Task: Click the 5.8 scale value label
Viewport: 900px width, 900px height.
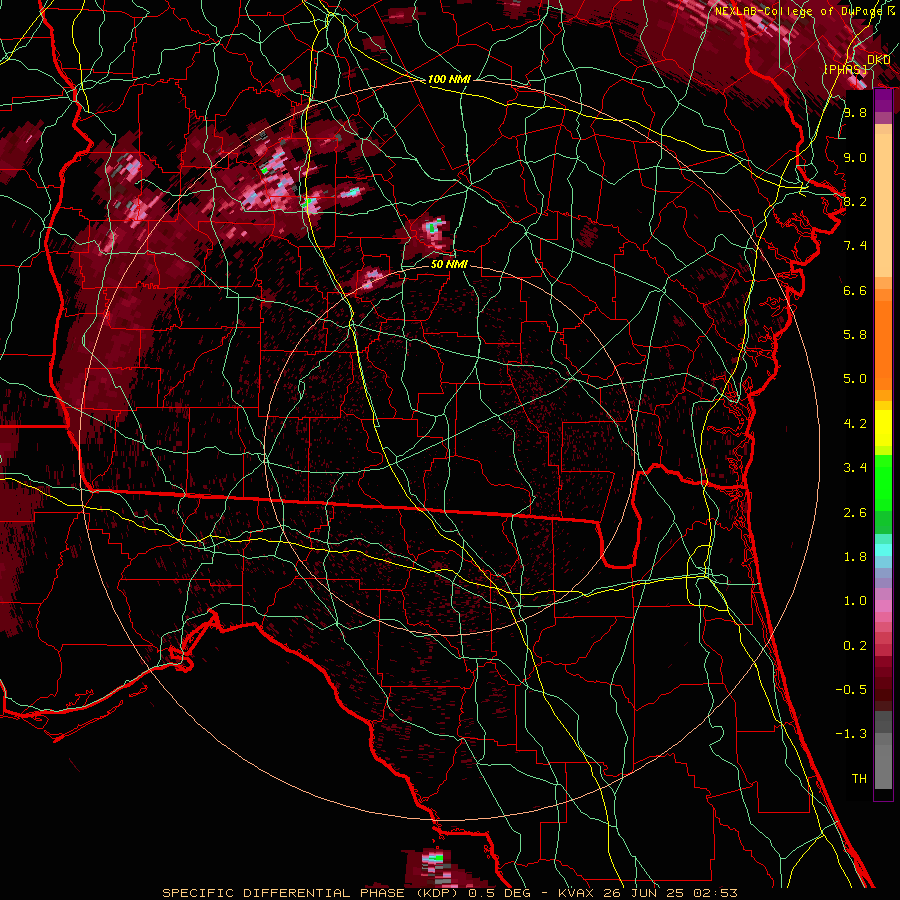Action: (x=855, y=335)
